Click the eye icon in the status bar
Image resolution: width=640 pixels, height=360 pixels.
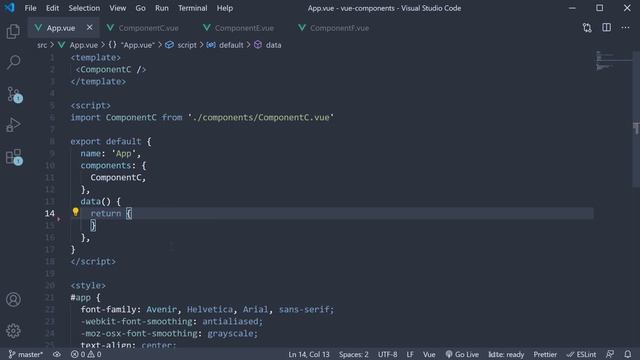[x=57, y=354]
